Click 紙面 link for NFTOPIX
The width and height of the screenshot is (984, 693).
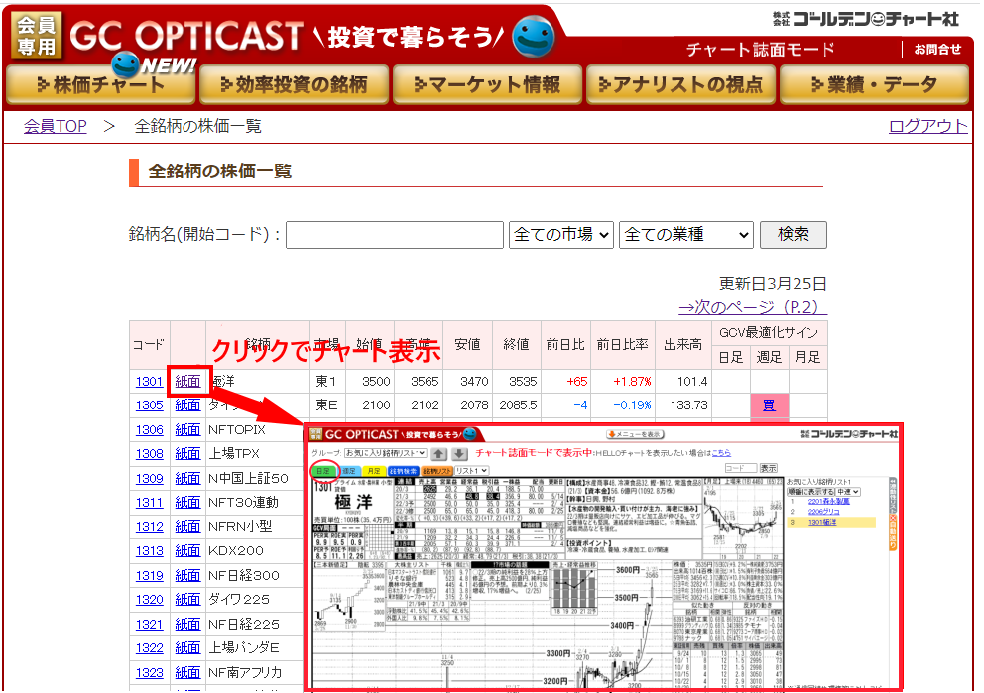pyautogui.click(x=188, y=430)
